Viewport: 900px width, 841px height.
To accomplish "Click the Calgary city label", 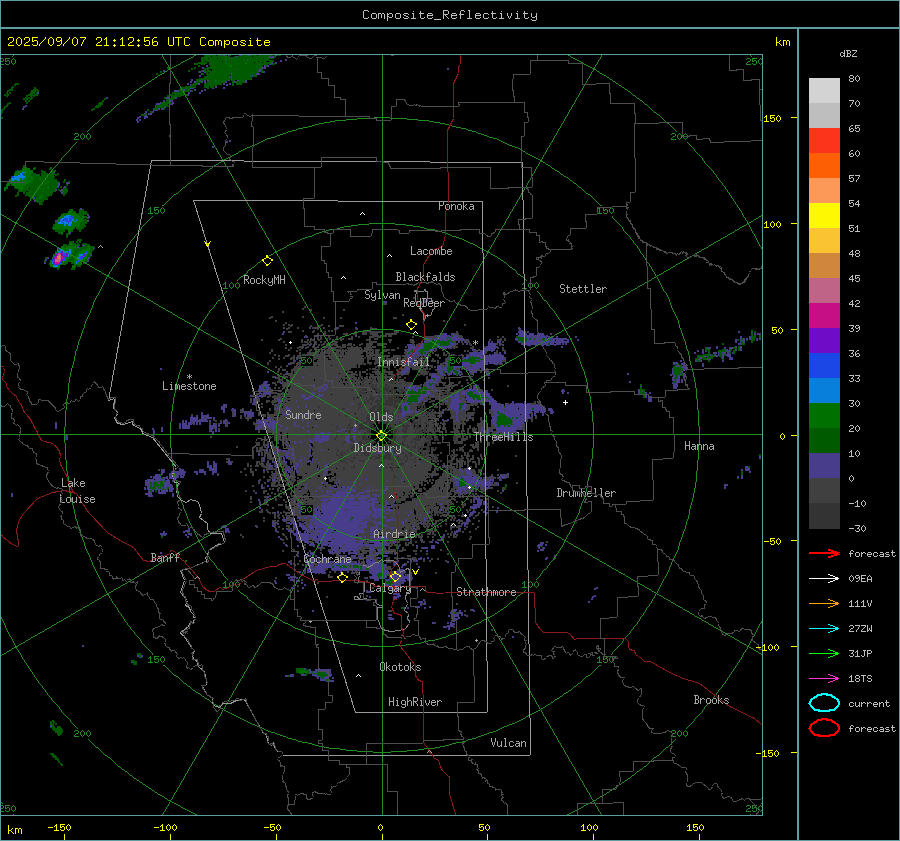I will tap(390, 588).
